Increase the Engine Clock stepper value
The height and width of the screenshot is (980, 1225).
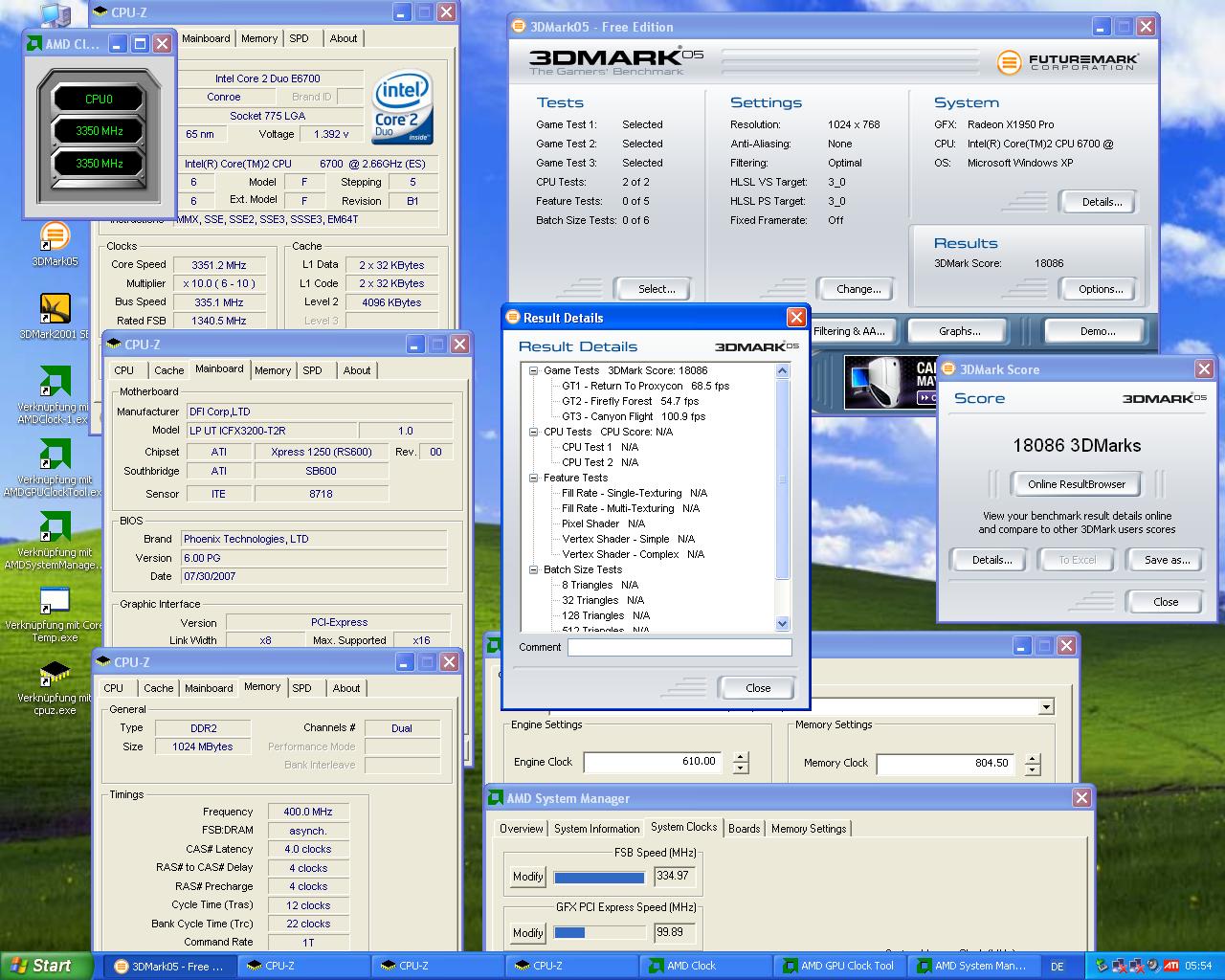pyautogui.click(x=741, y=757)
